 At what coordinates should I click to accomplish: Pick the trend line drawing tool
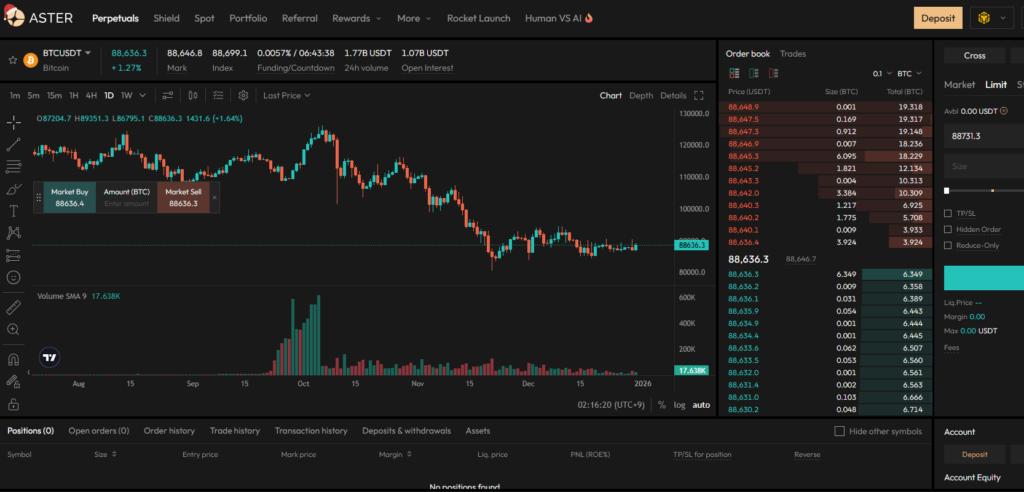click(x=14, y=145)
